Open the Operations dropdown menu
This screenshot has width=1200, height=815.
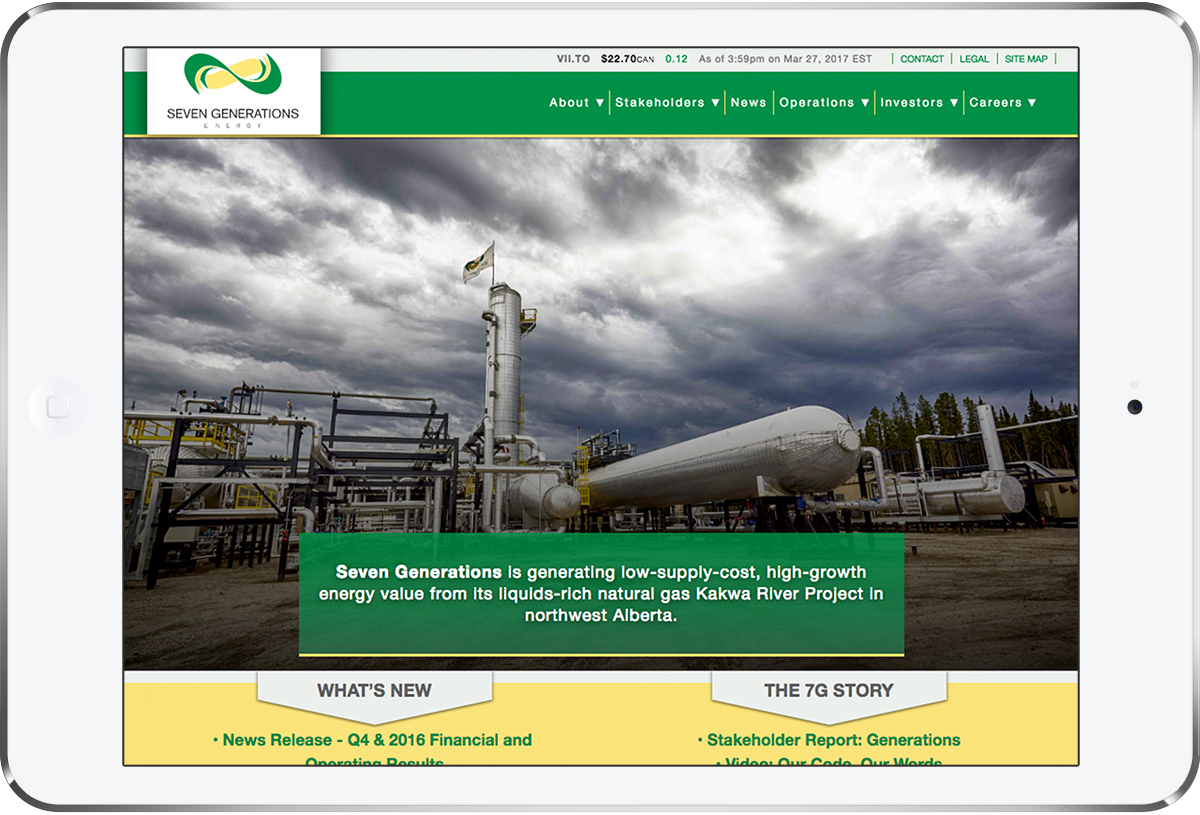point(825,102)
